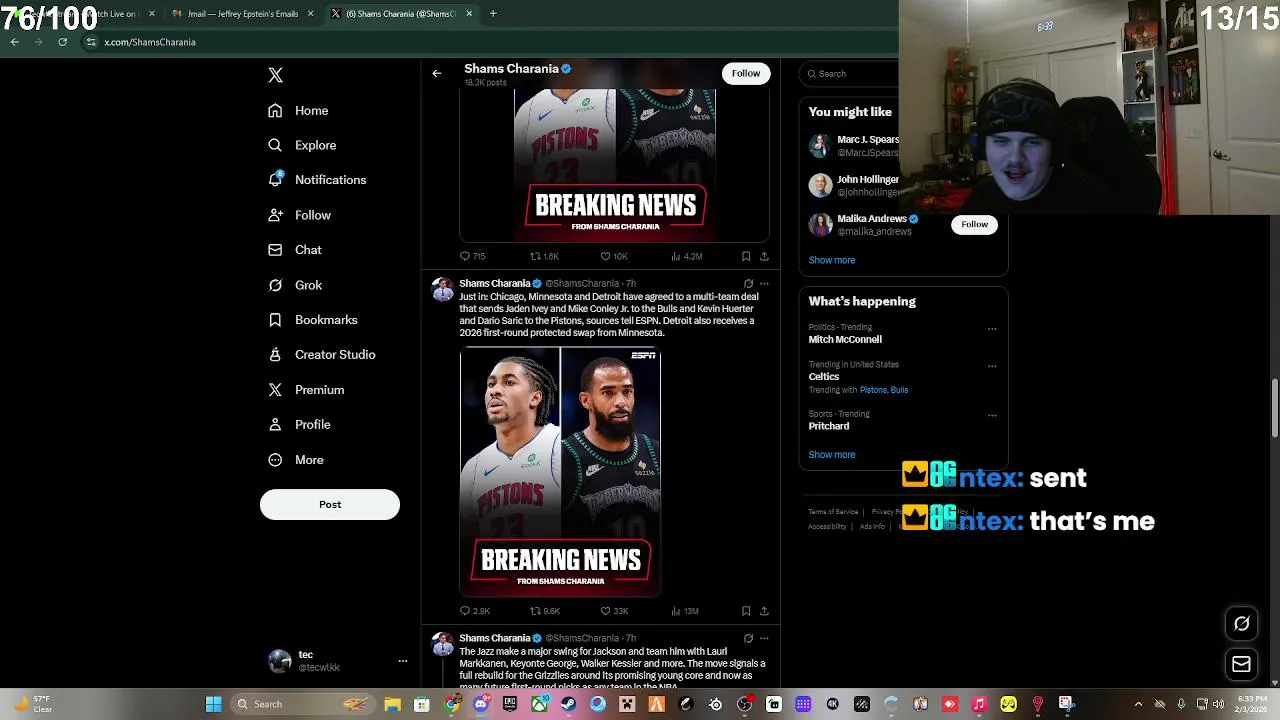The width and height of the screenshot is (1280, 720).
Task: Repost the tweet with 9.6K reposts
Action: (x=545, y=611)
